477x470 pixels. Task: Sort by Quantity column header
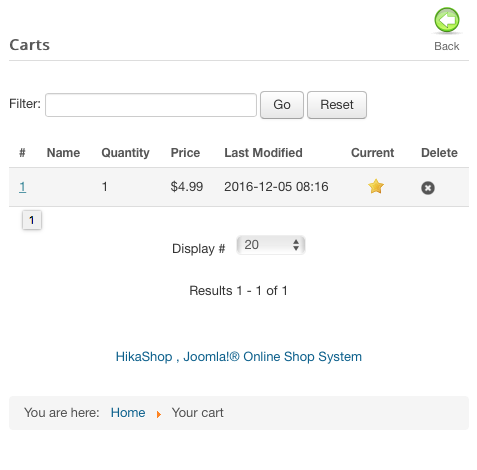click(x=125, y=153)
